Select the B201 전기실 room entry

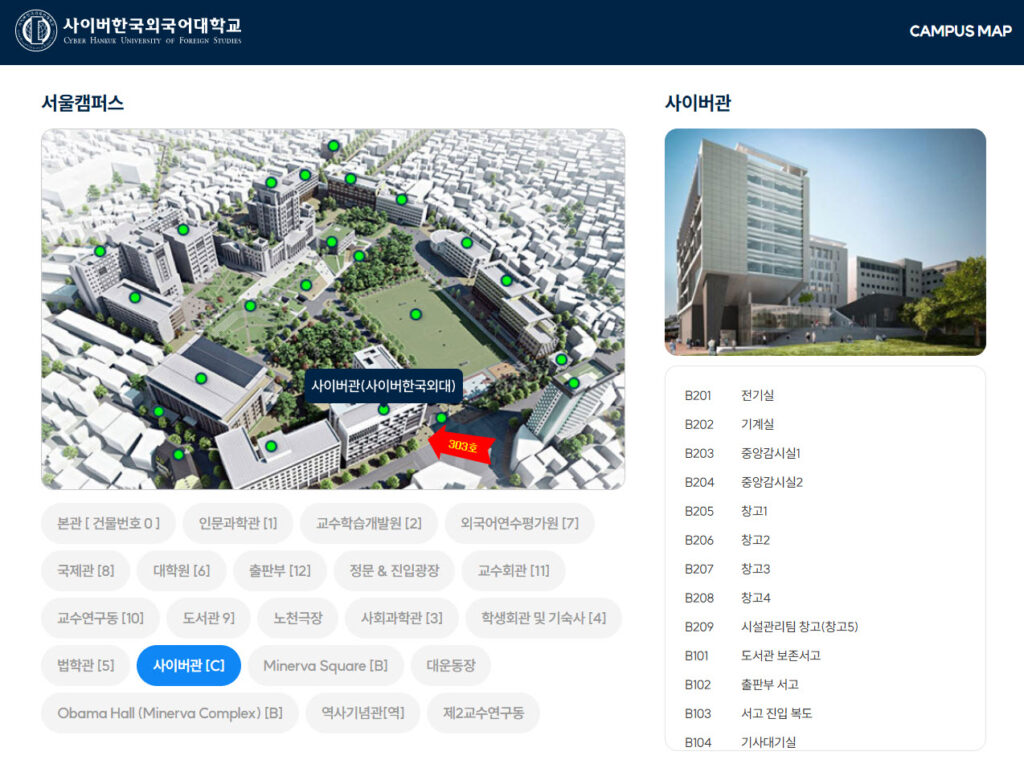(730, 395)
